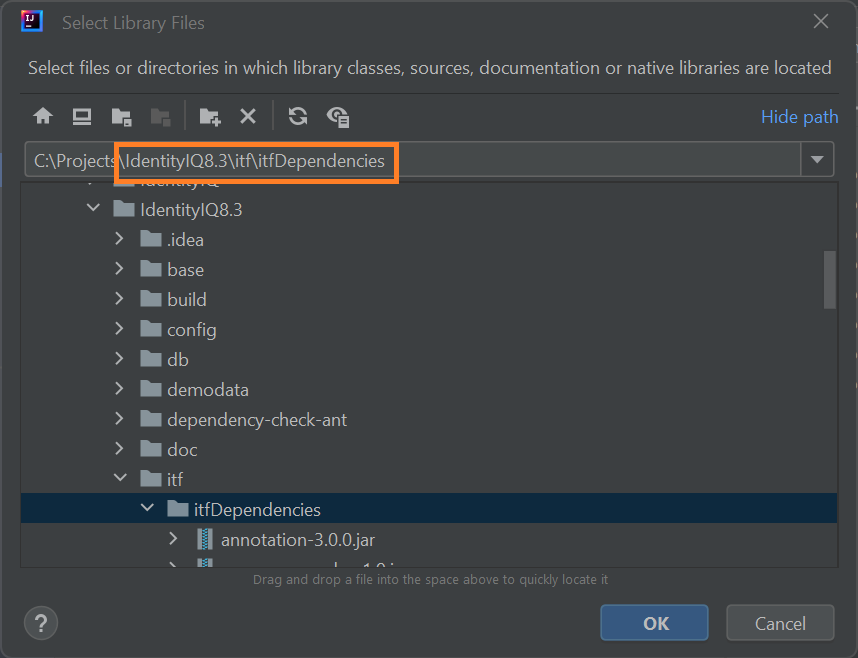Viewport: 858px width, 658px height.
Task: Create a new folder icon
Action: [x=210, y=117]
